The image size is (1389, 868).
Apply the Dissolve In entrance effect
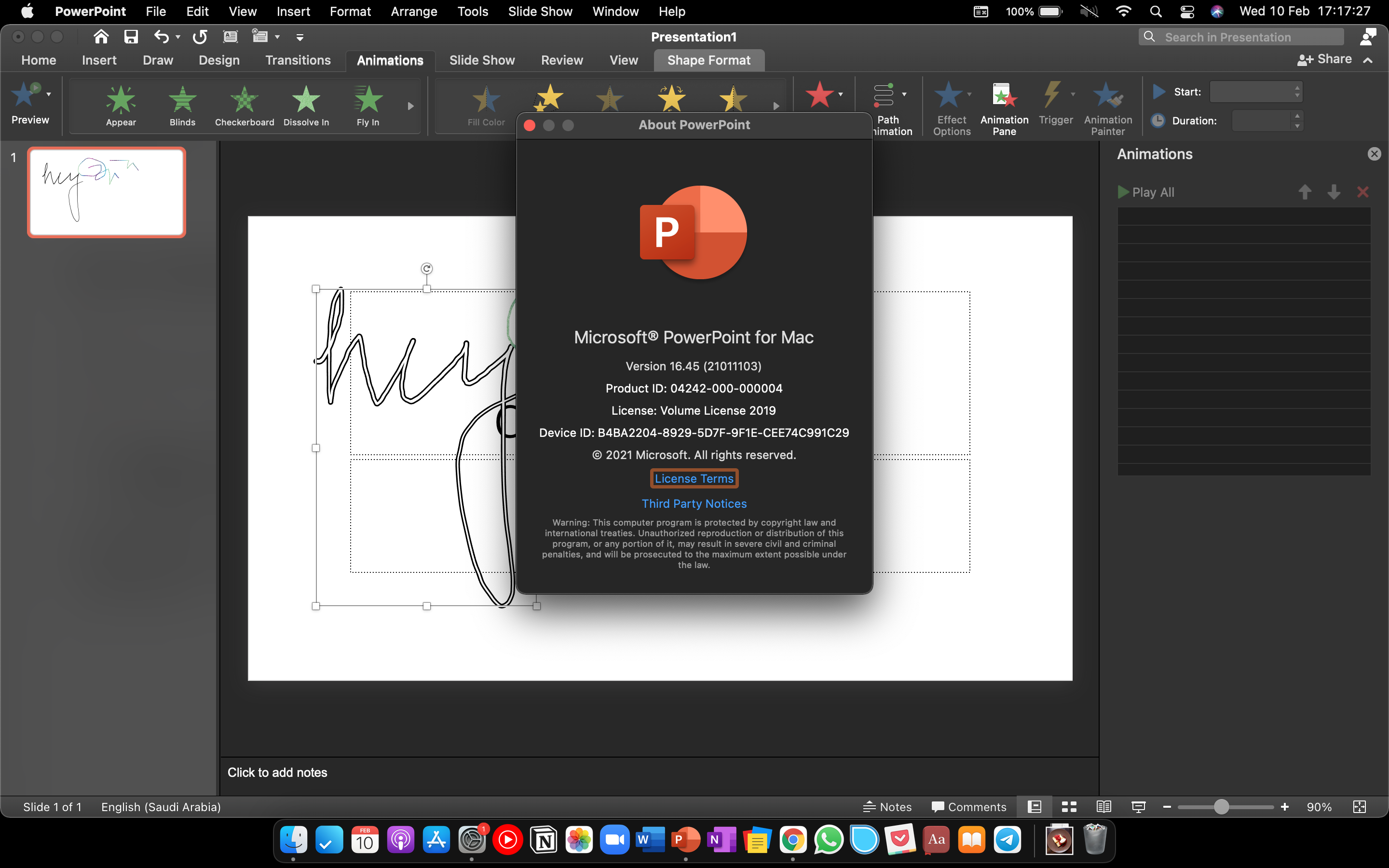(306, 106)
